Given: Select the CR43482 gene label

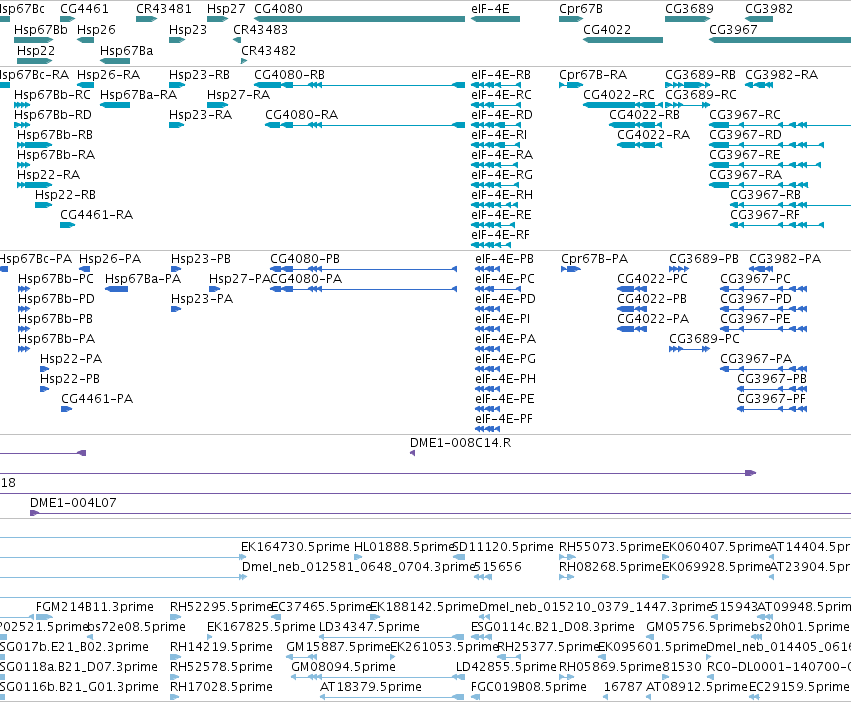Looking at the screenshot, I should pos(269,50).
